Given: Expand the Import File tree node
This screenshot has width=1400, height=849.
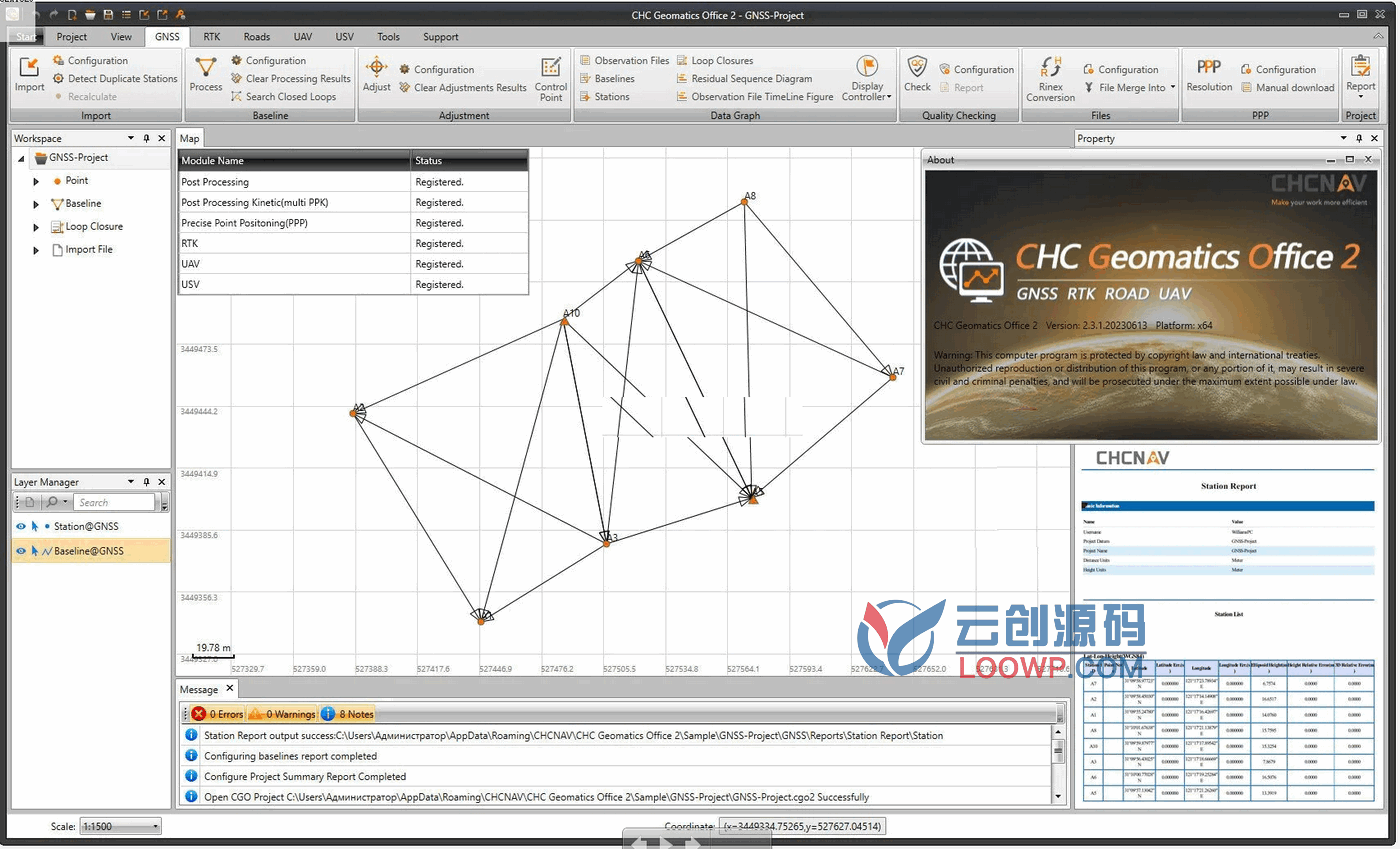Looking at the screenshot, I should [37, 250].
